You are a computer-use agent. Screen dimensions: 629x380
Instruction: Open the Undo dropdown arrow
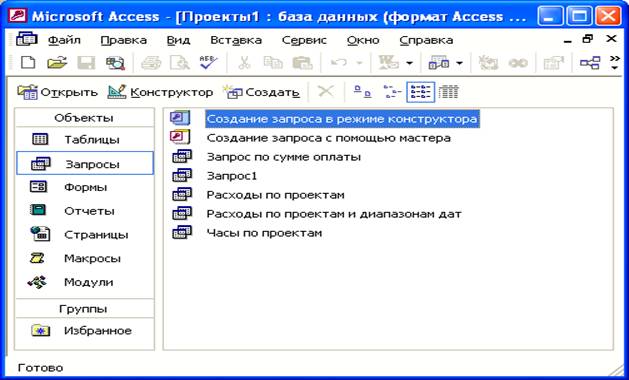pyautogui.click(x=359, y=63)
